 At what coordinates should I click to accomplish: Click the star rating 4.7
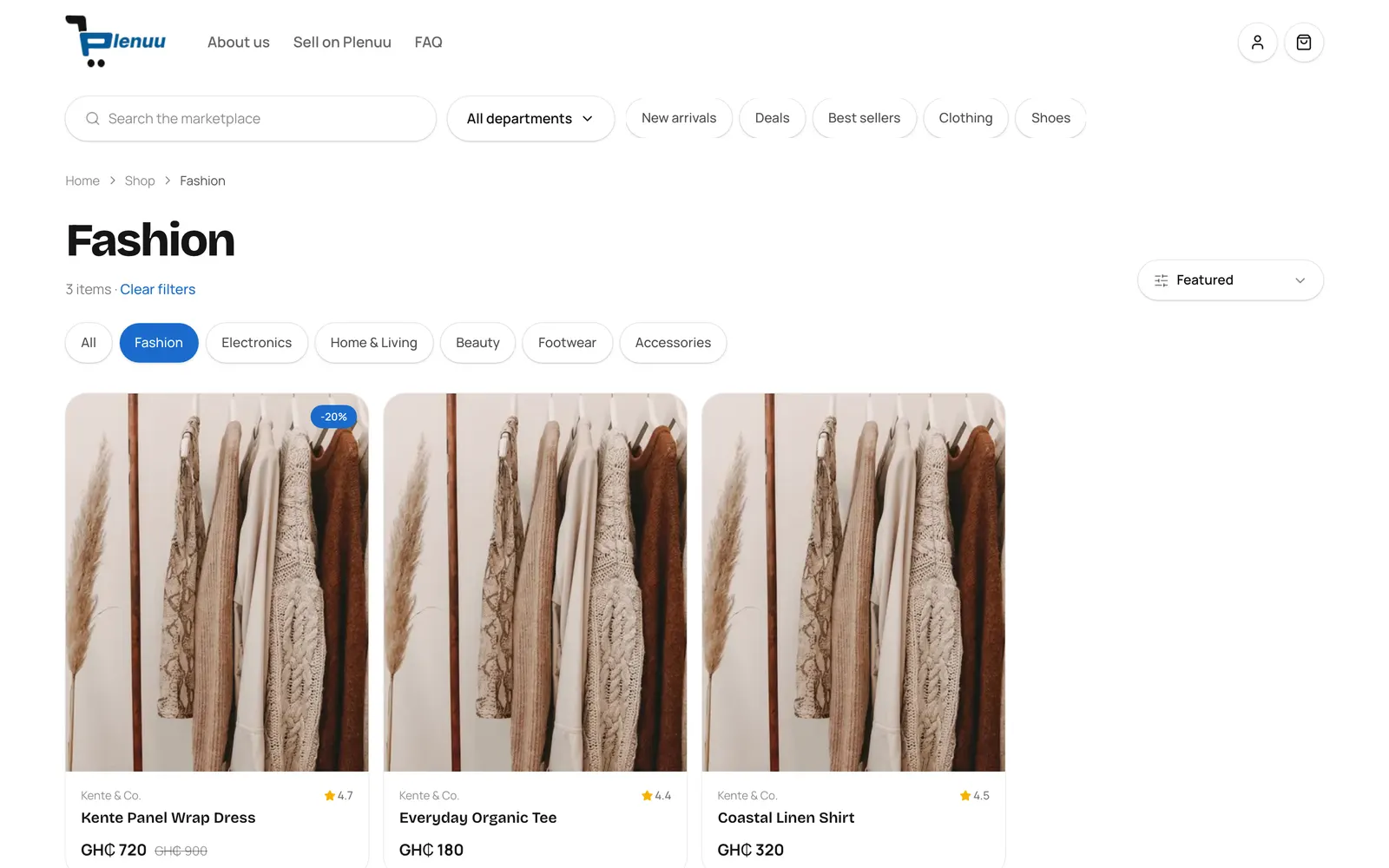339,796
